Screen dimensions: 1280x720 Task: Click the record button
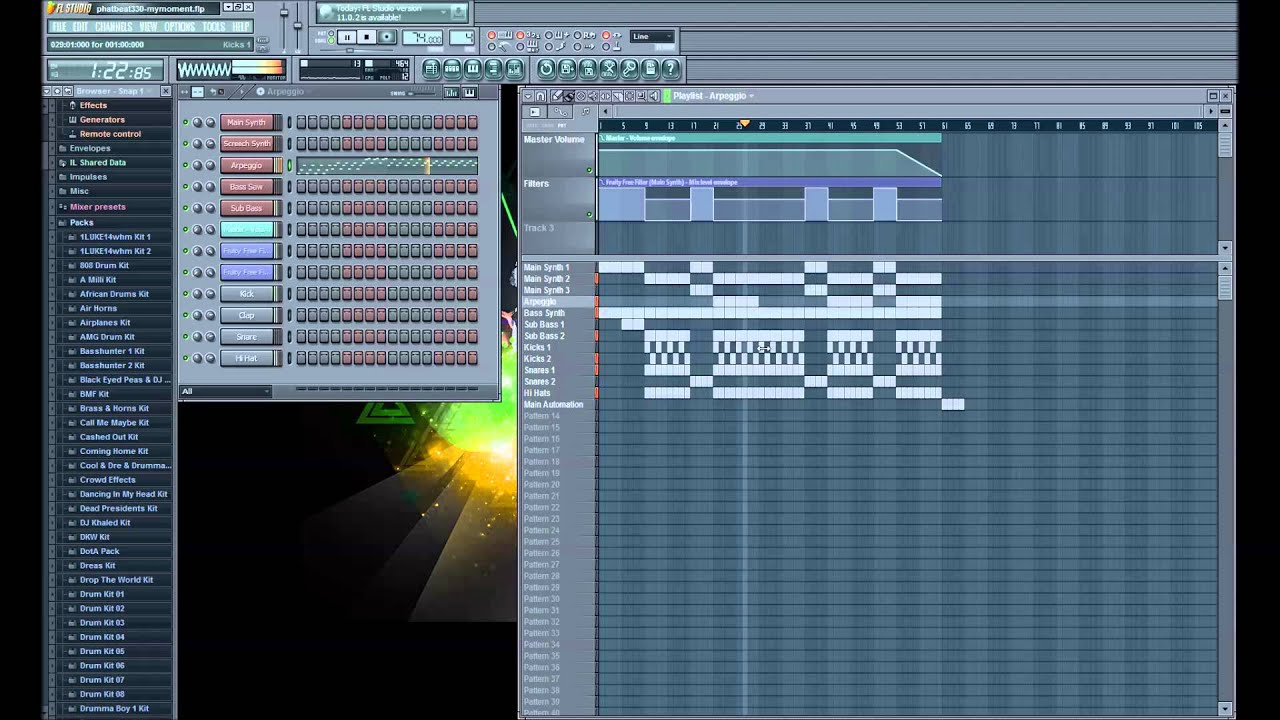pos(386,37)
